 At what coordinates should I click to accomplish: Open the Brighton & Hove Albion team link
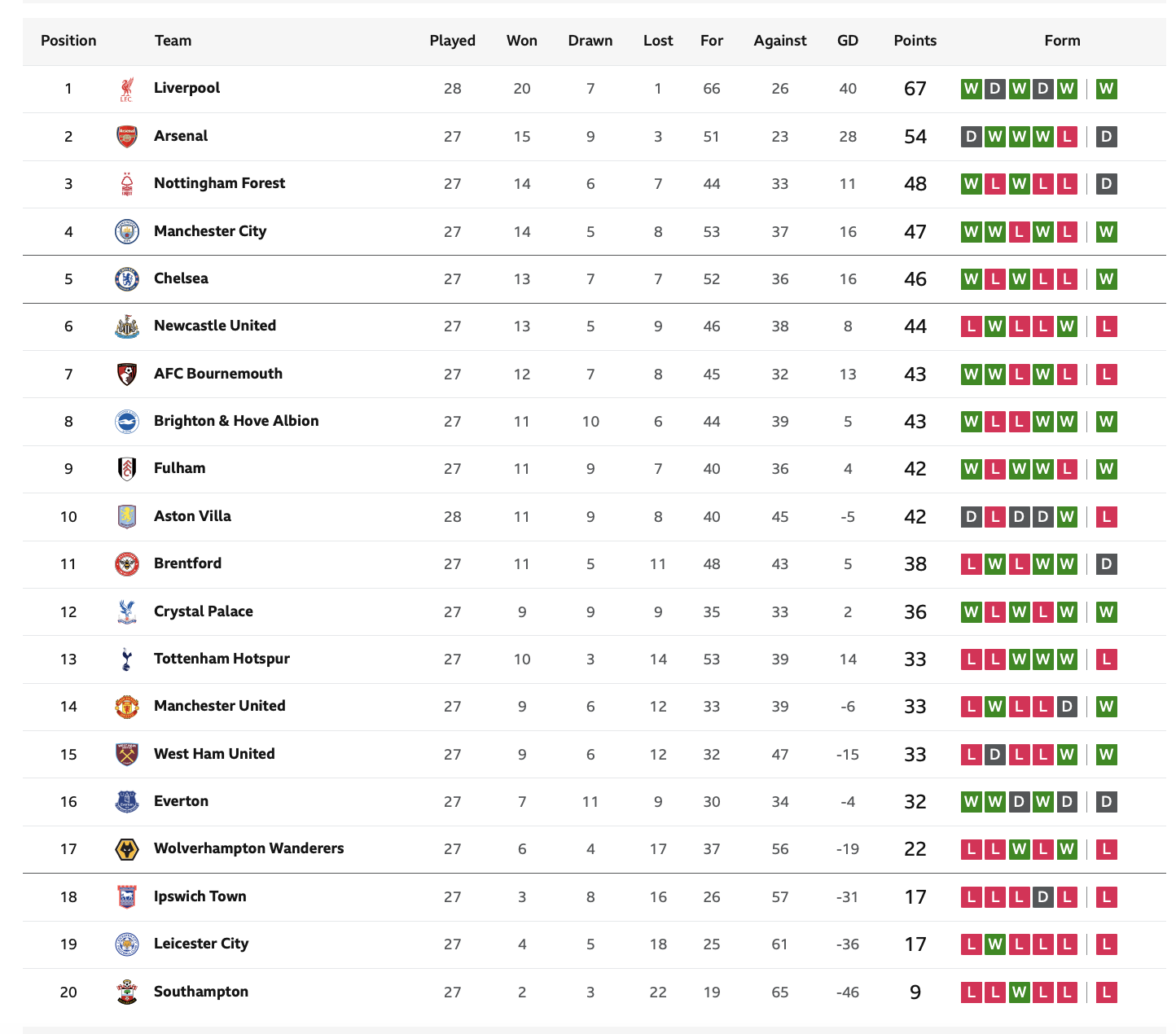click(236, 421)
